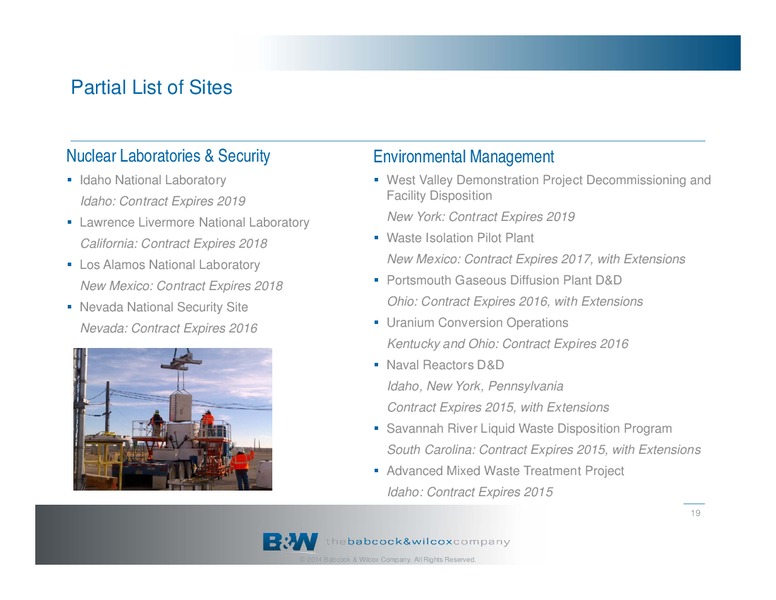Click the slide number 19
This screenshot has width=776, height=600.
click(x=695, y=513)
